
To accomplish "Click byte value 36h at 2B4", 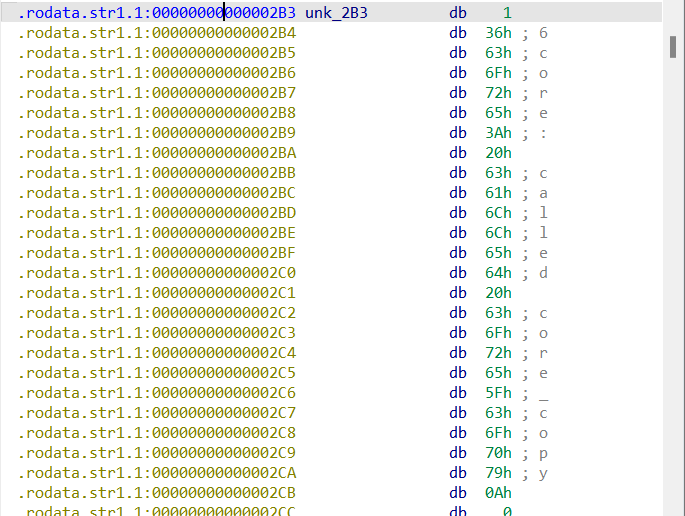I will pyautogui.click(x=498, y=33).
